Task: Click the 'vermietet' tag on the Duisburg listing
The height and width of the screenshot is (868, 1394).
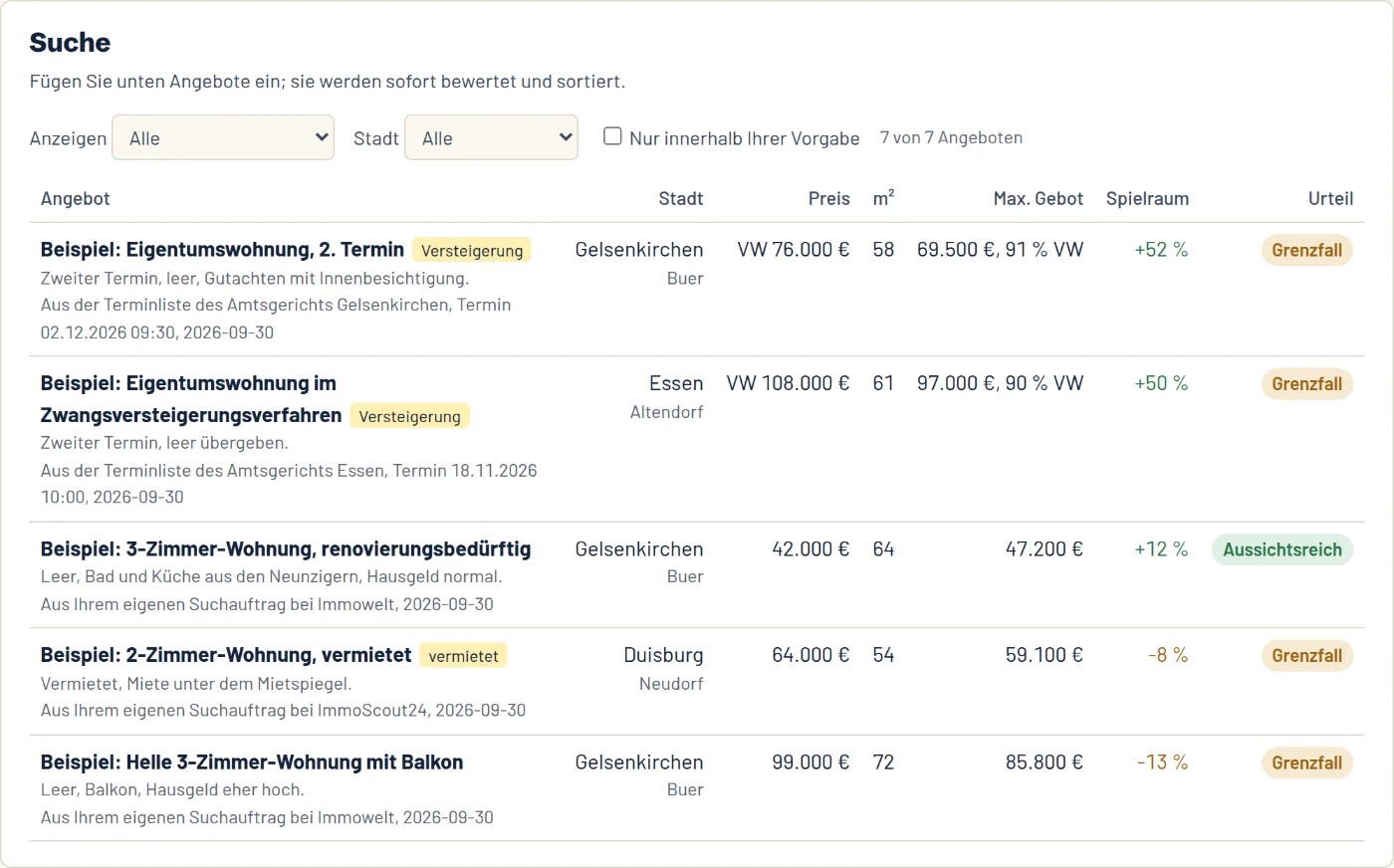Action: pyautogui.click(x=464, y=655)
